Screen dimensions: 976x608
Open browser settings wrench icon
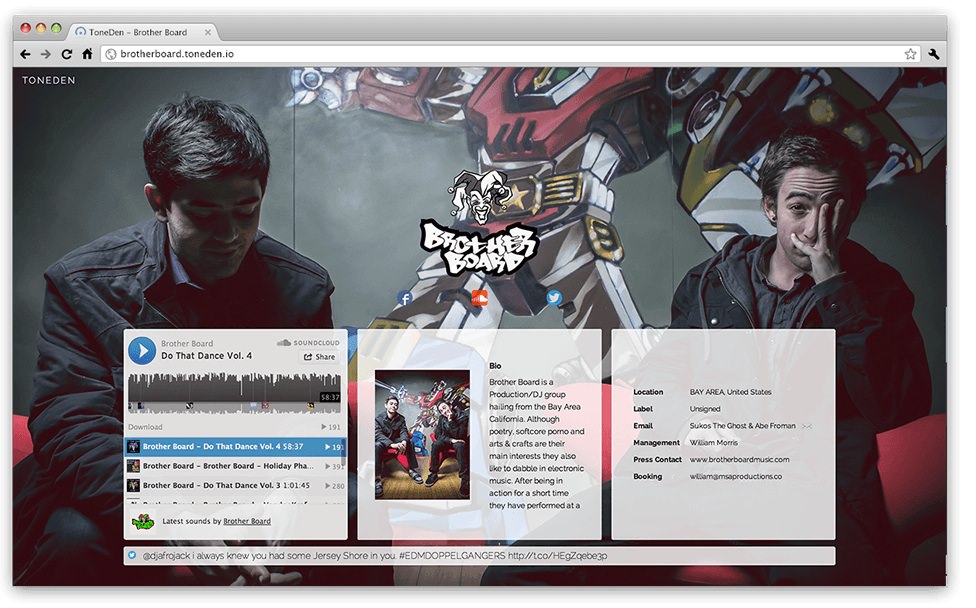click(934, 54)
